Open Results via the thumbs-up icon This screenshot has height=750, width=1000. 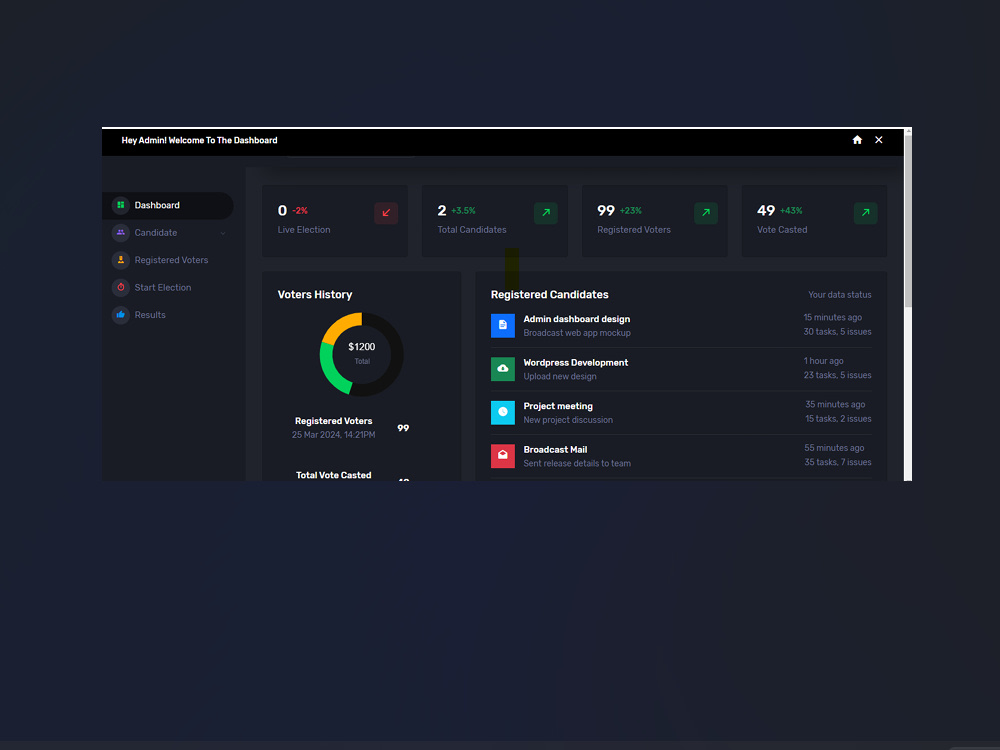coord(121,314)
